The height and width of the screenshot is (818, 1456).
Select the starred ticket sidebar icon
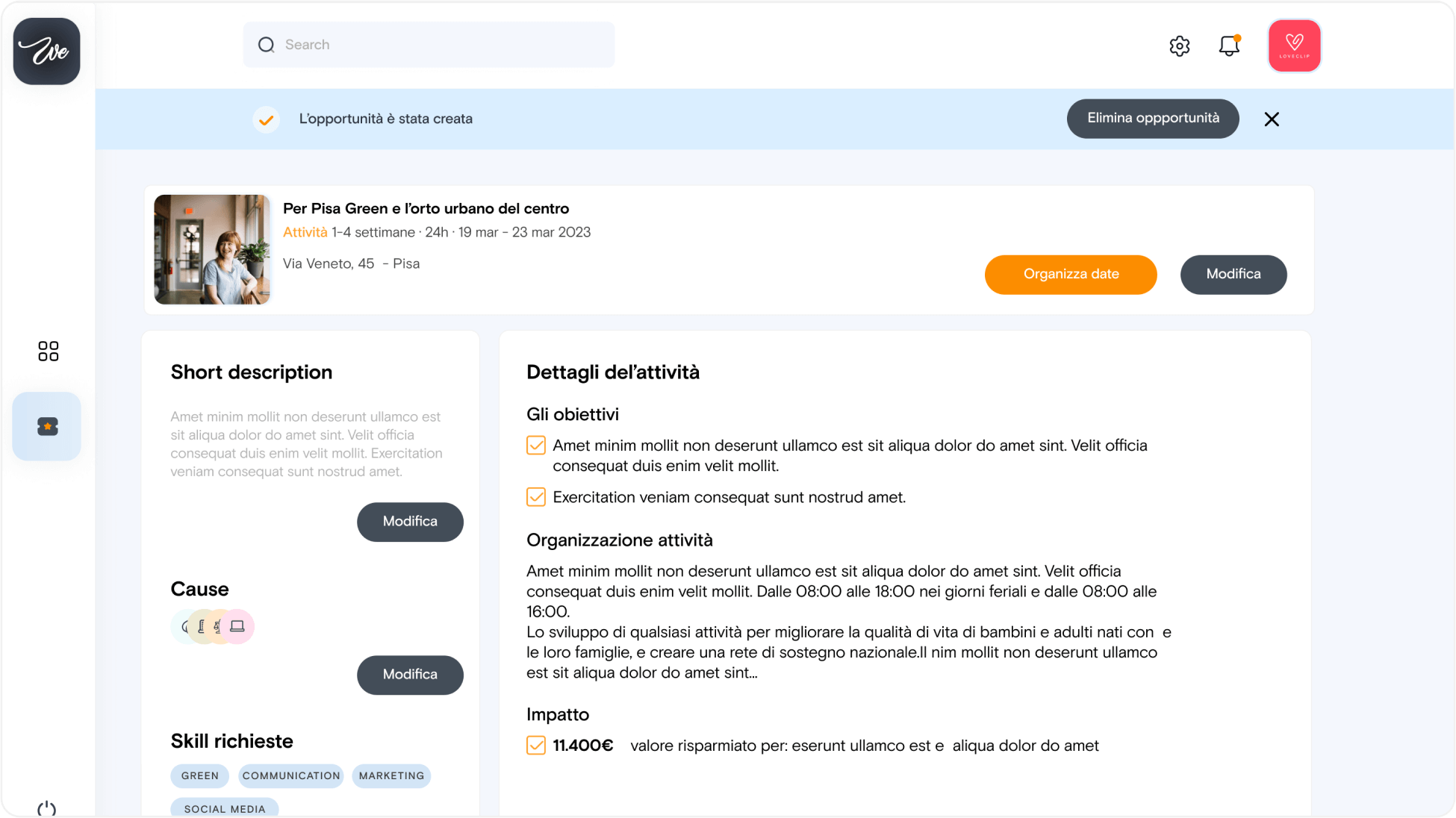tap(47, 426)
